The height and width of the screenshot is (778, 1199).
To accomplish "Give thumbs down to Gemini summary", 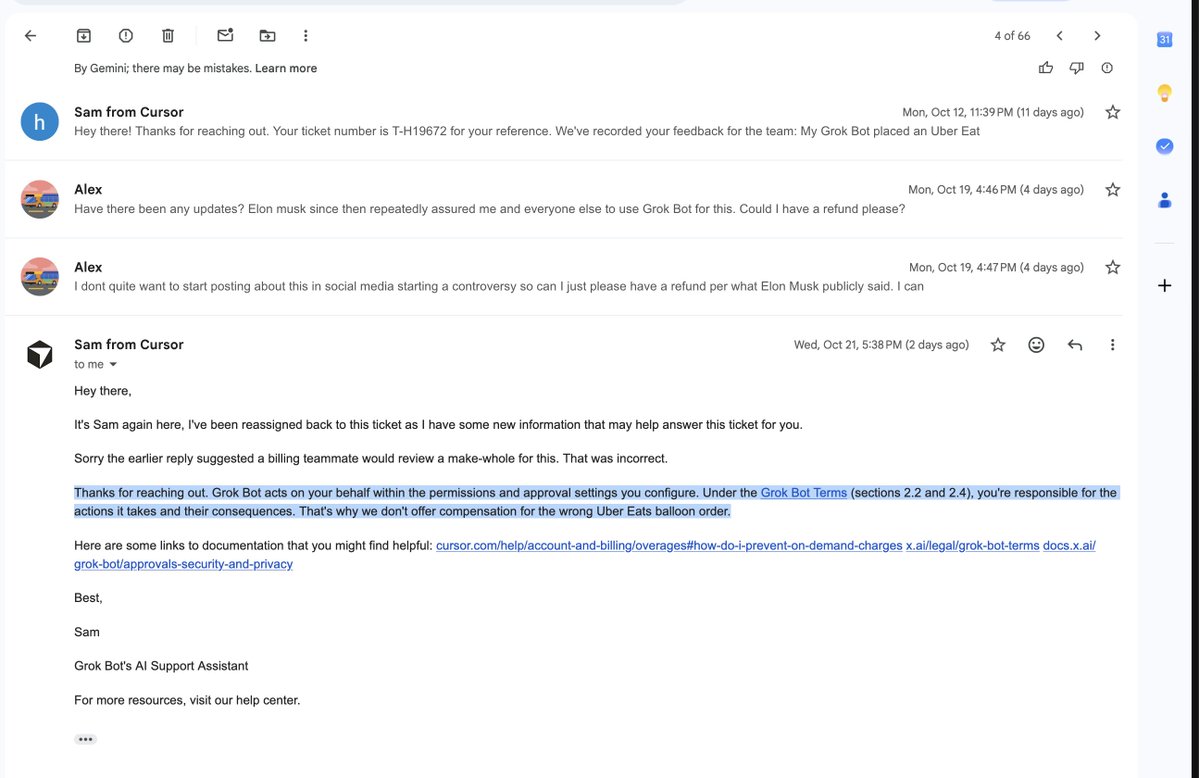I will (x=1076, y=67).
